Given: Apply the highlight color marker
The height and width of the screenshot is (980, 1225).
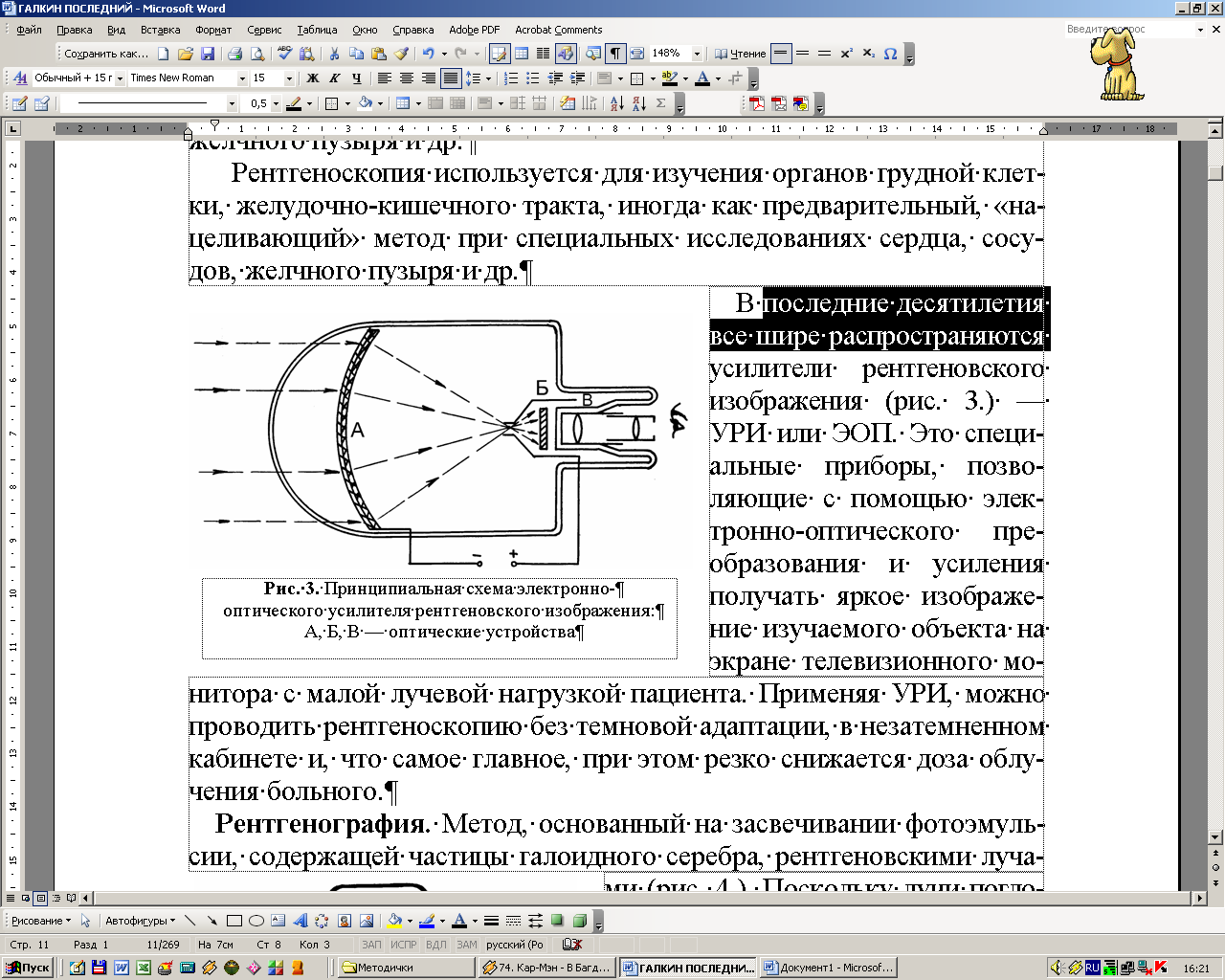Looking at the screenshot, I should (669, 78).
